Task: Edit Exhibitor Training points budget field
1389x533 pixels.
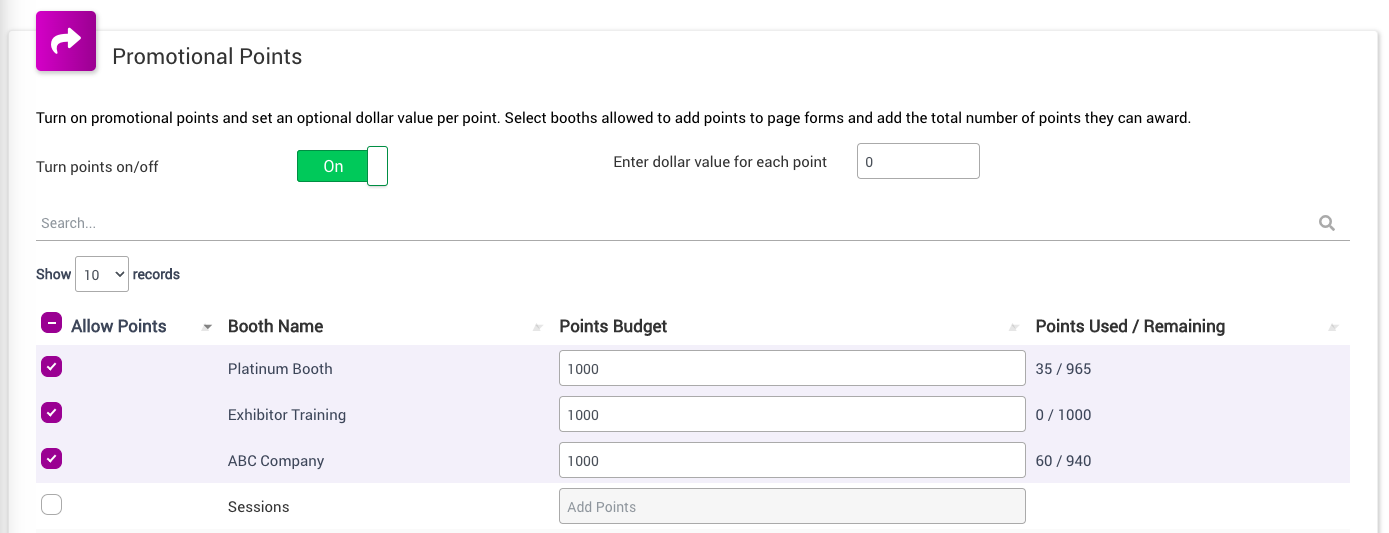Action: [x=792, y=414]
